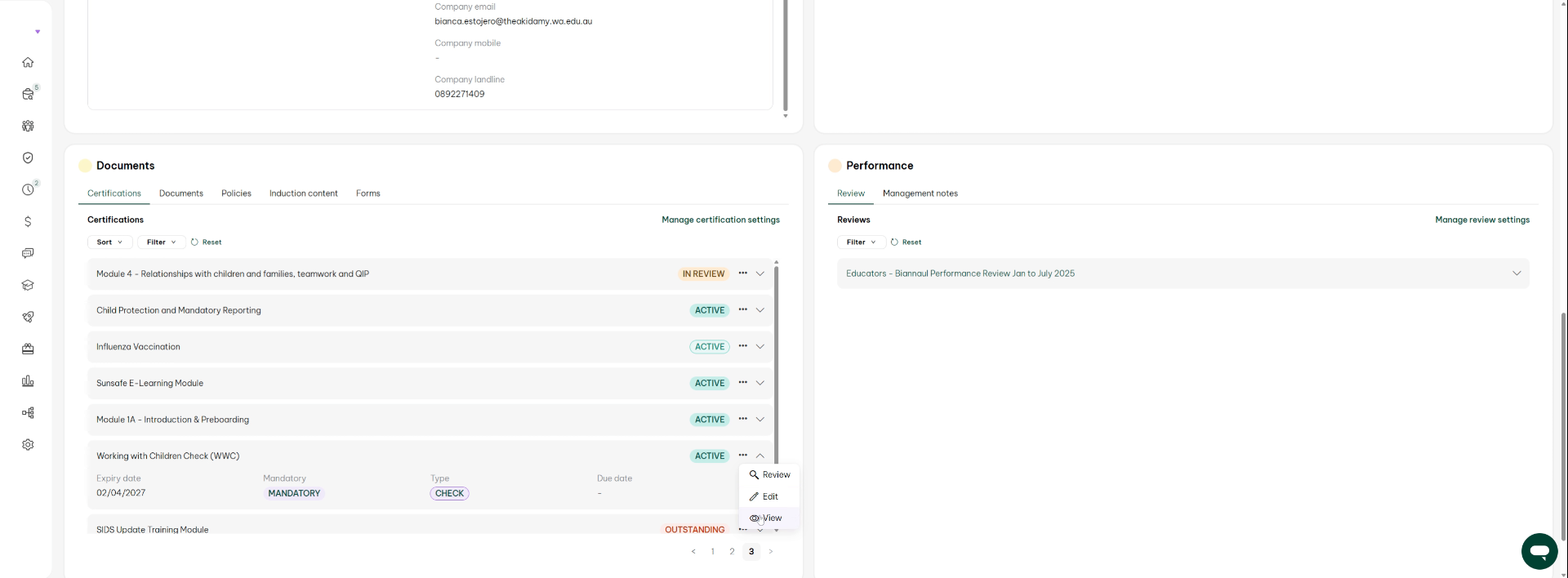Select Edit from the context menu
The width and height of the screenshot is (1568, 578).
(x=769, y=496)
